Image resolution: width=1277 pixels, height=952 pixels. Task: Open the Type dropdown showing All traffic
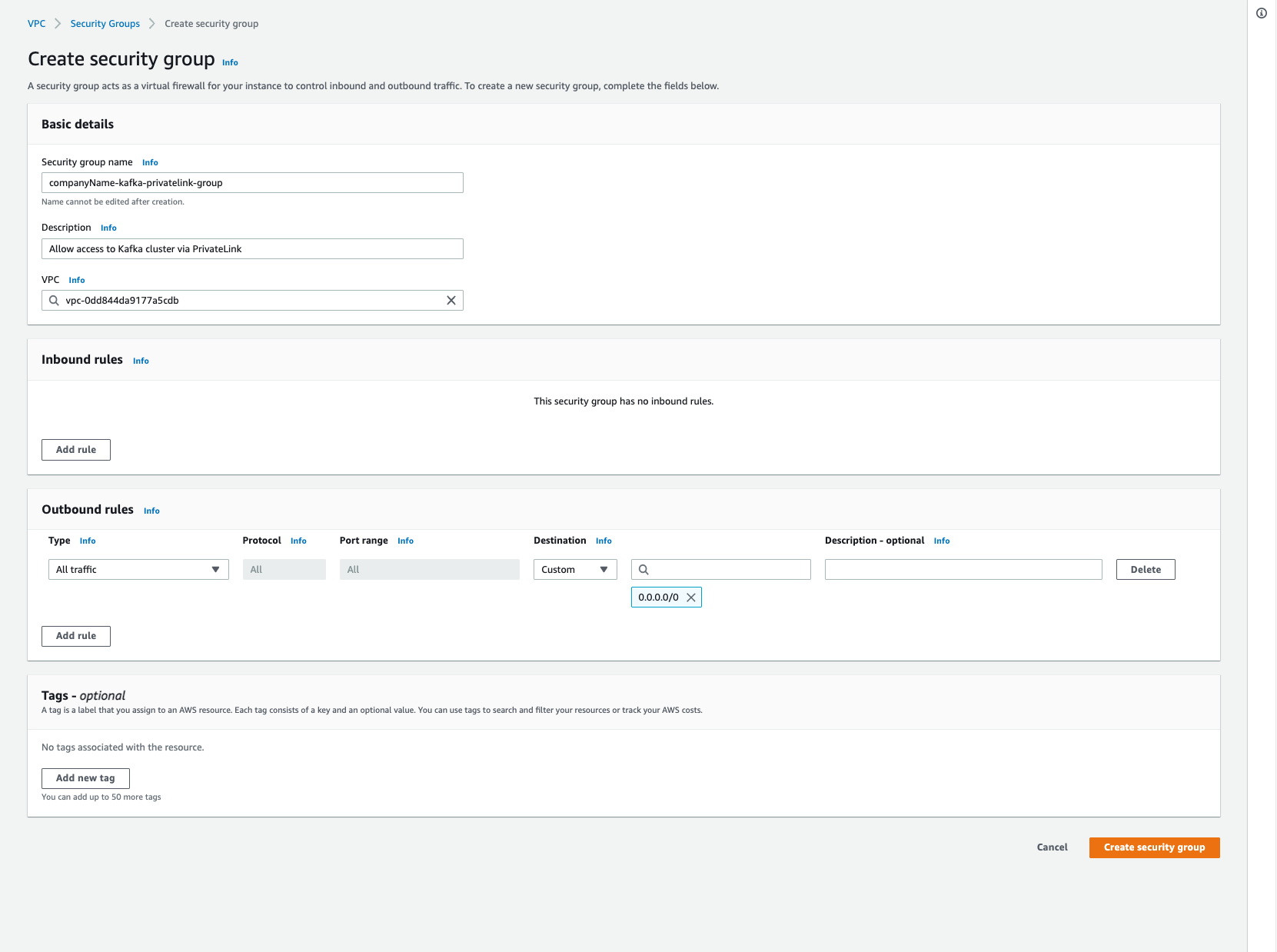click(x=138, y=569)
